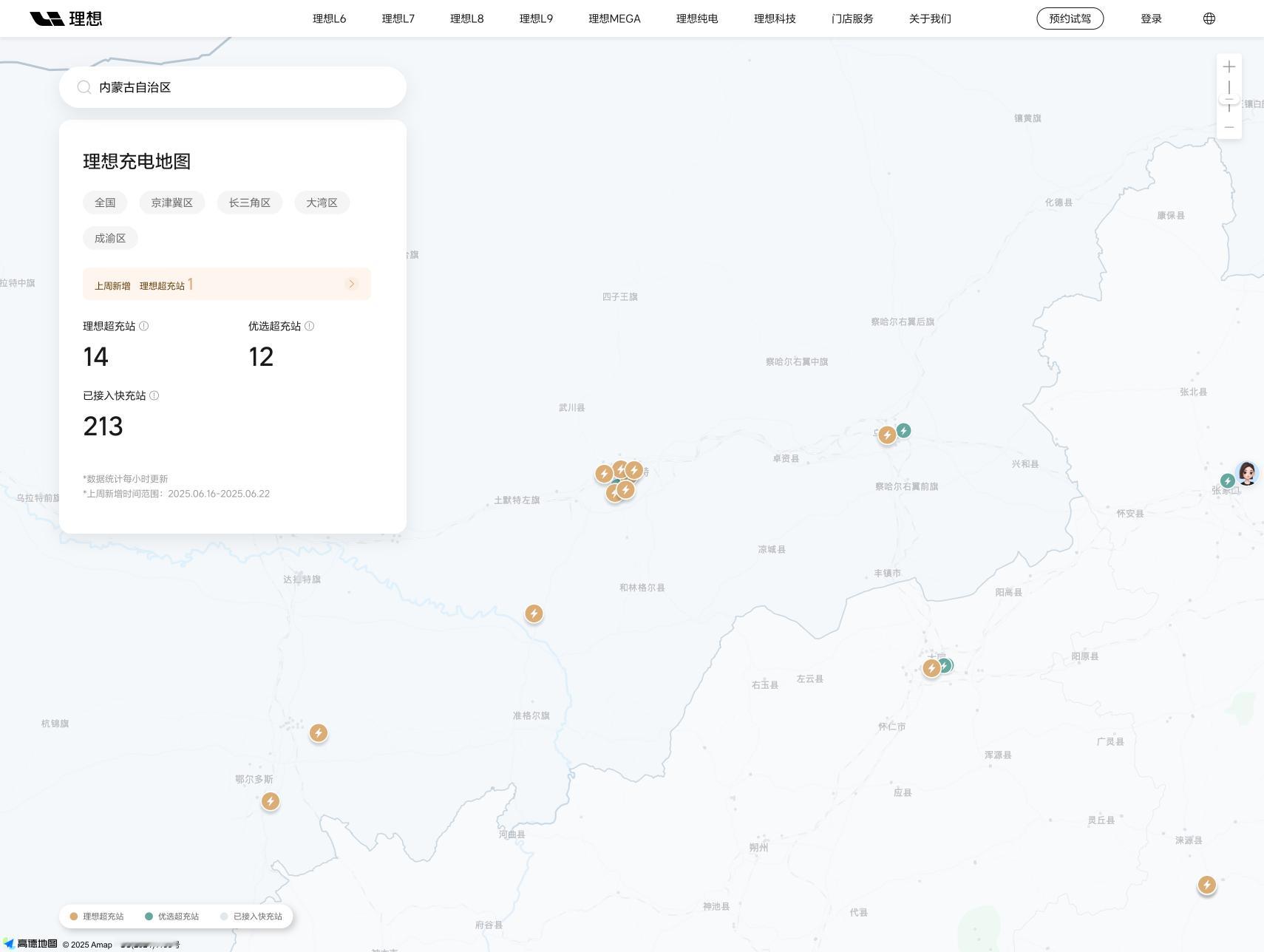Image resolution: width=1264 pixels, height=952 pixels.
Task: Select the 长三角区 region chip
Action: coord(250,203)
